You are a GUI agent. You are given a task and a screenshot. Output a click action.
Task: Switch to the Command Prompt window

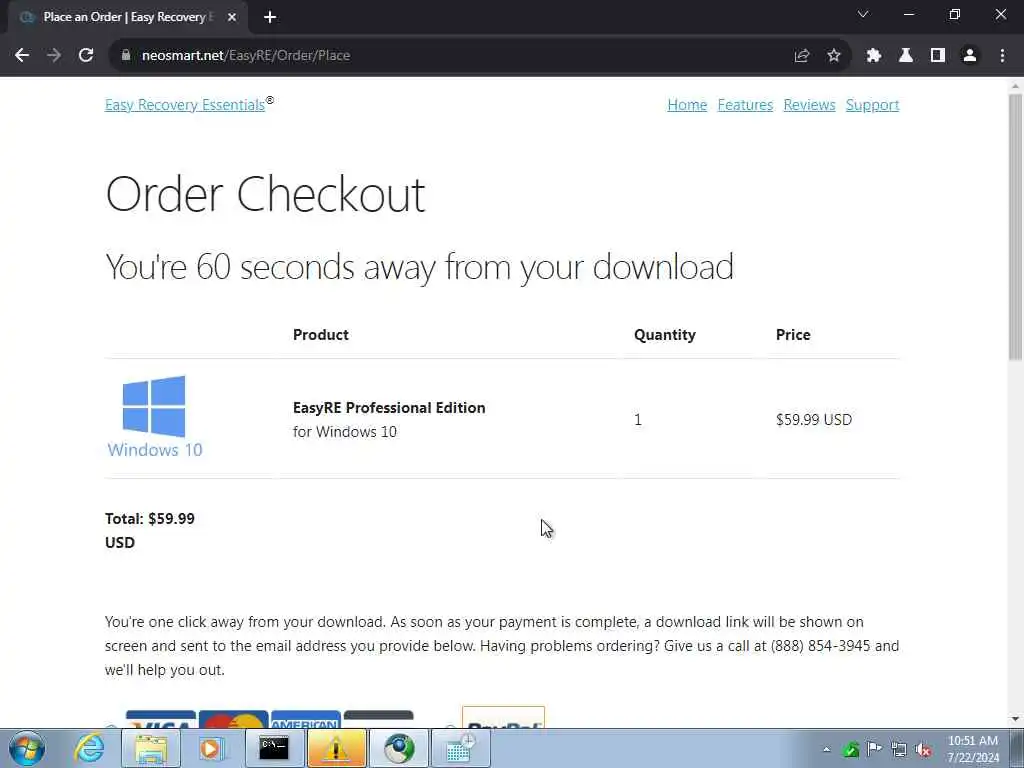pos(274,748)
